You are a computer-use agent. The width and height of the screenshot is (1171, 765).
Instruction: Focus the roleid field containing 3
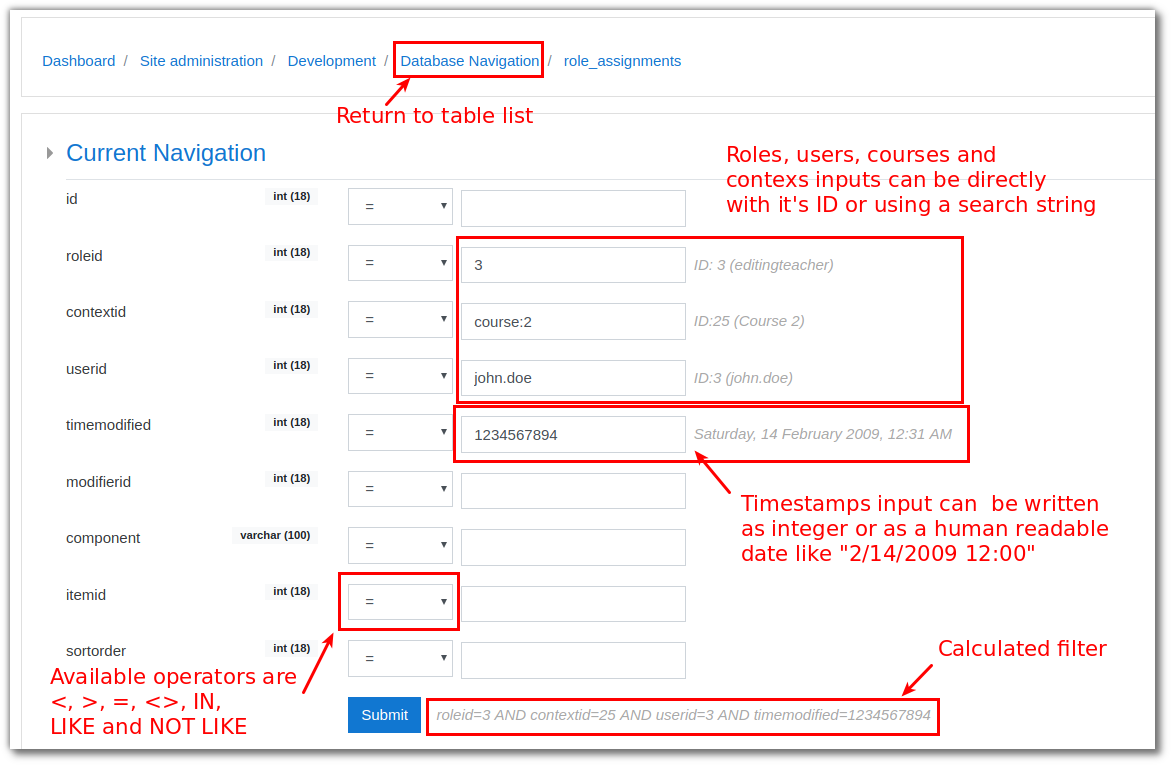(x=573, y=265)
